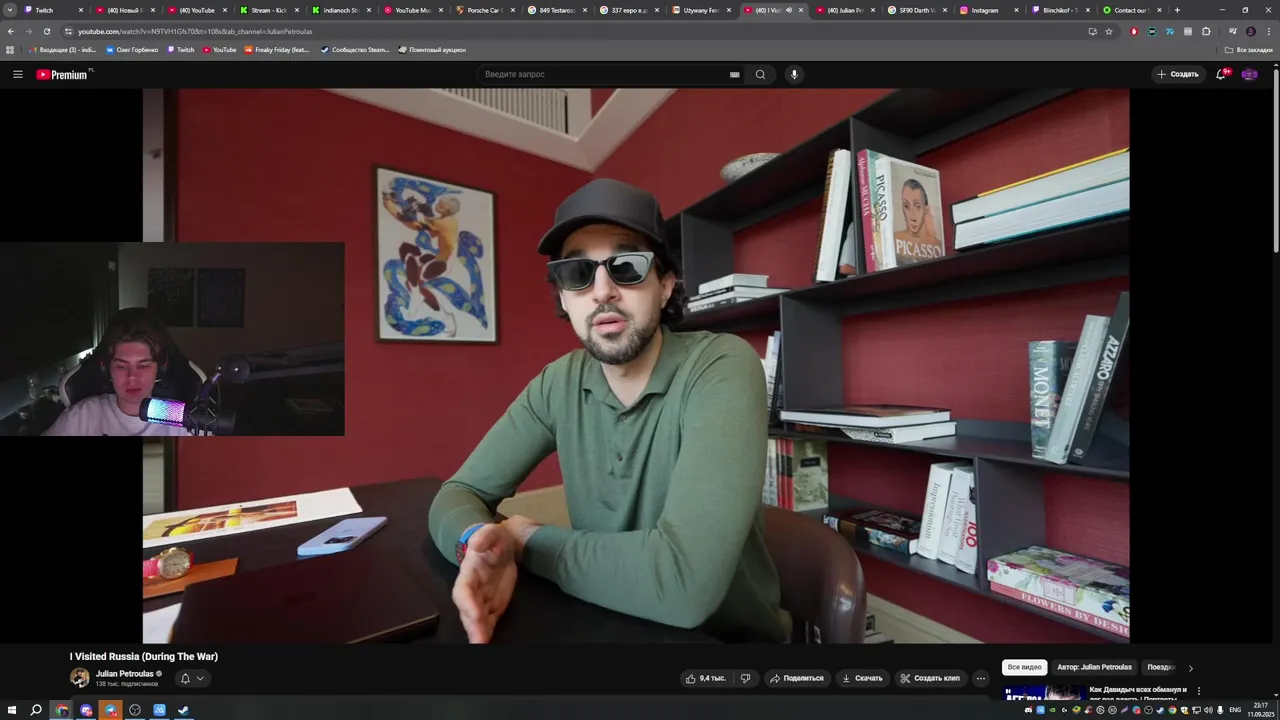
Task: Open the on-screen keyboard in search box
Action: click(734, 74)
